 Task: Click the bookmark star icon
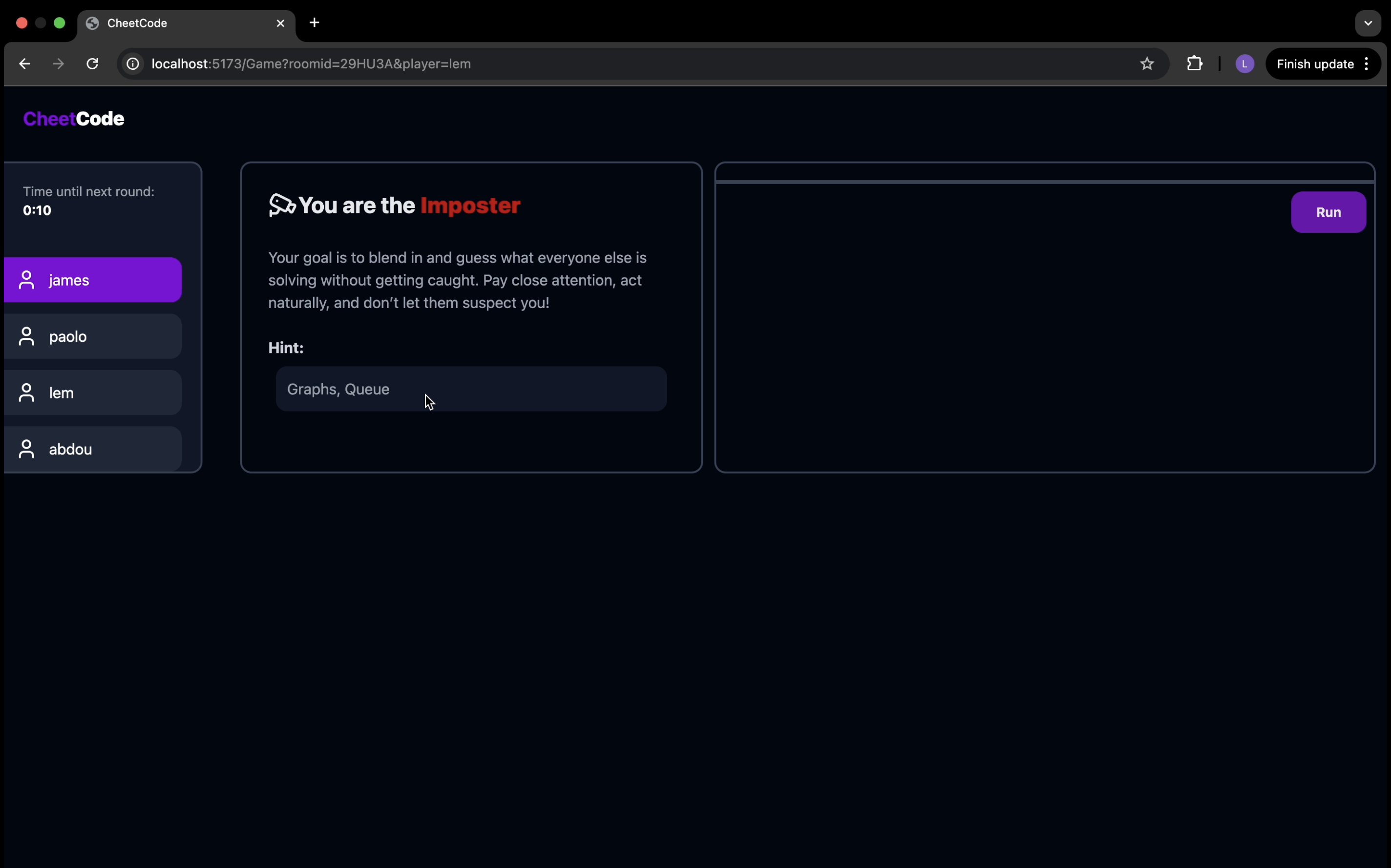1146,64
